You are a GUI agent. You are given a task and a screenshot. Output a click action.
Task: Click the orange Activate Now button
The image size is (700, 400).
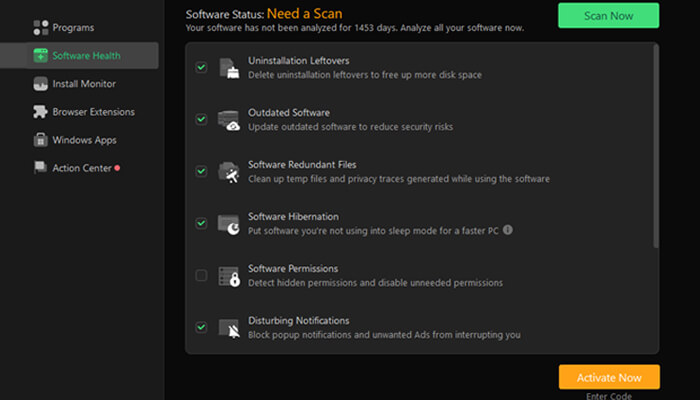pos(609,377)
